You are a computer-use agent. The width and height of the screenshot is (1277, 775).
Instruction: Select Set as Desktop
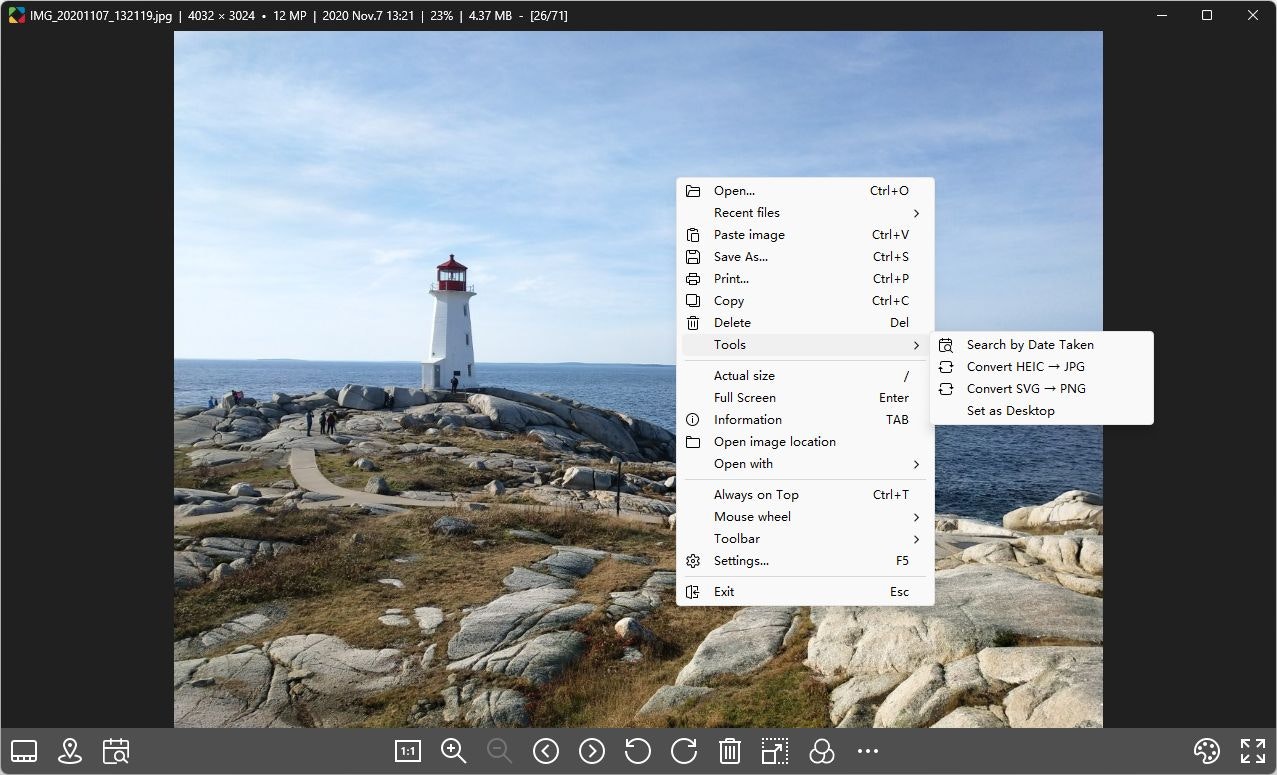click(1041, 411)
